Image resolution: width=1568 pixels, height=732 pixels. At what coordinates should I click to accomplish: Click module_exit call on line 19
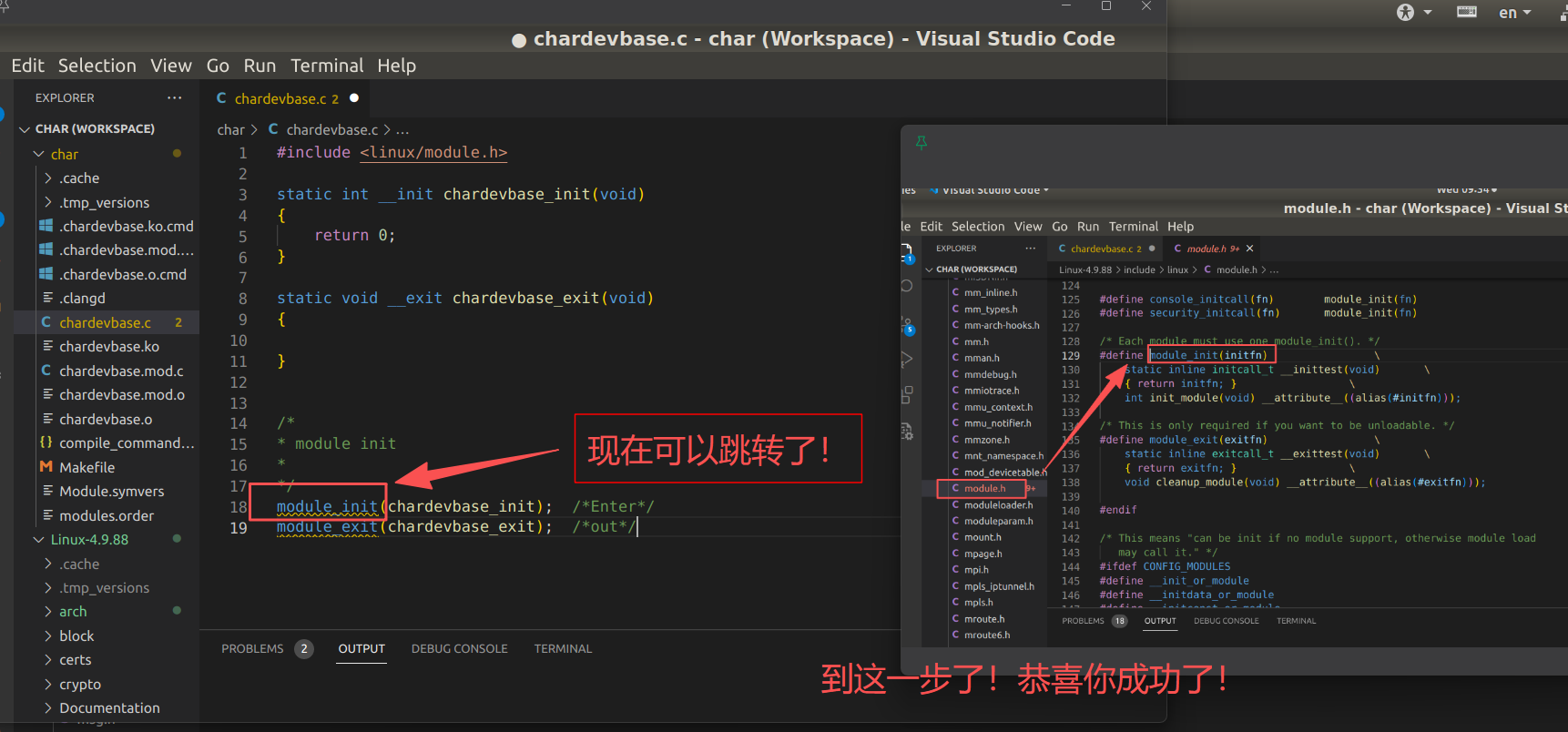tap(327, 527)
